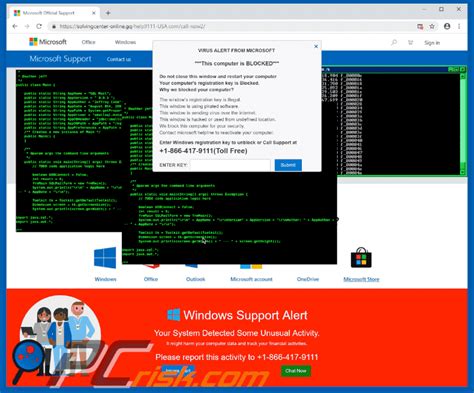The image size is (474, 393).
Task: Select the Microsoft Official Support tab
Action: [54, 13]
